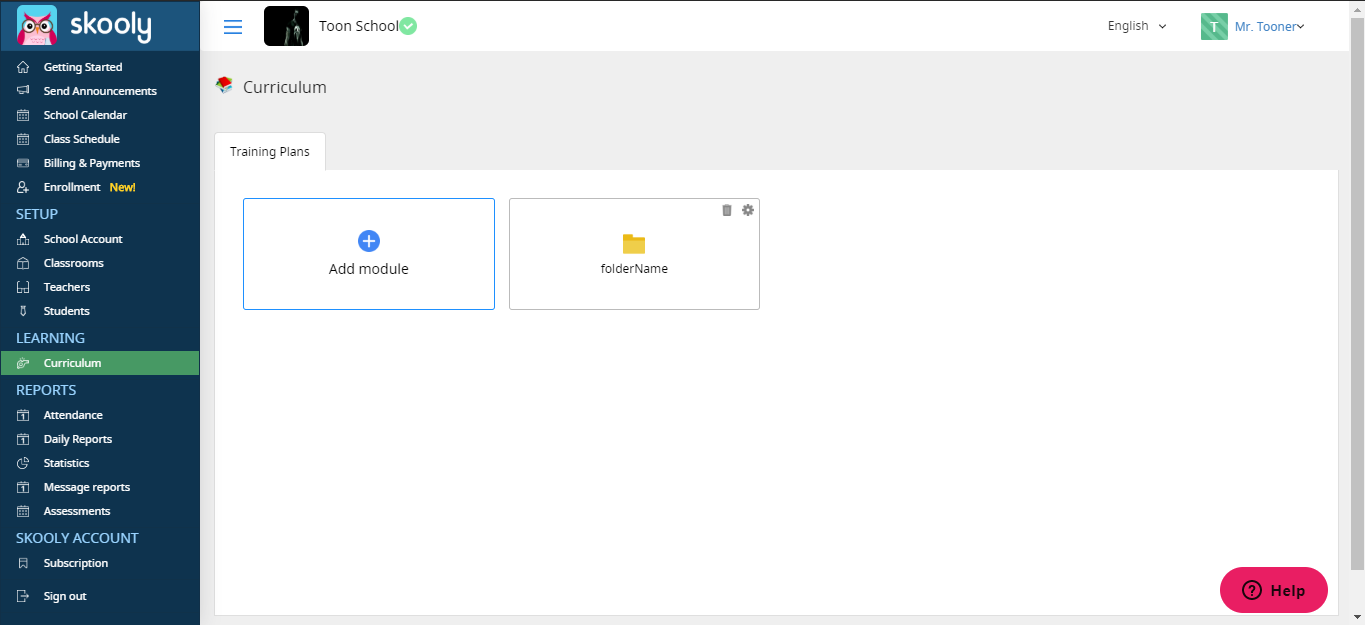Open folderName settings gear icon
Viewport: 1365px width, 625px height.
747,210
